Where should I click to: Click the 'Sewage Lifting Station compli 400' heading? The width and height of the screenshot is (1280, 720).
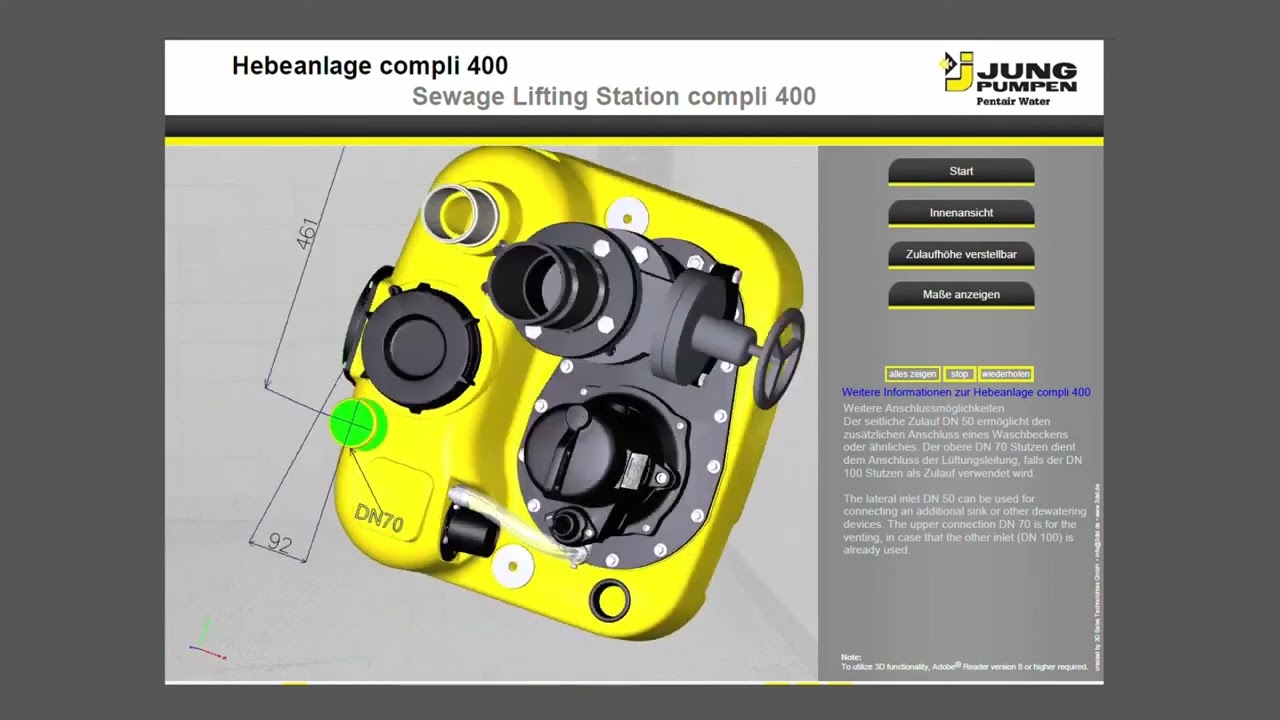pyautogui.click(x=614, y=97)
